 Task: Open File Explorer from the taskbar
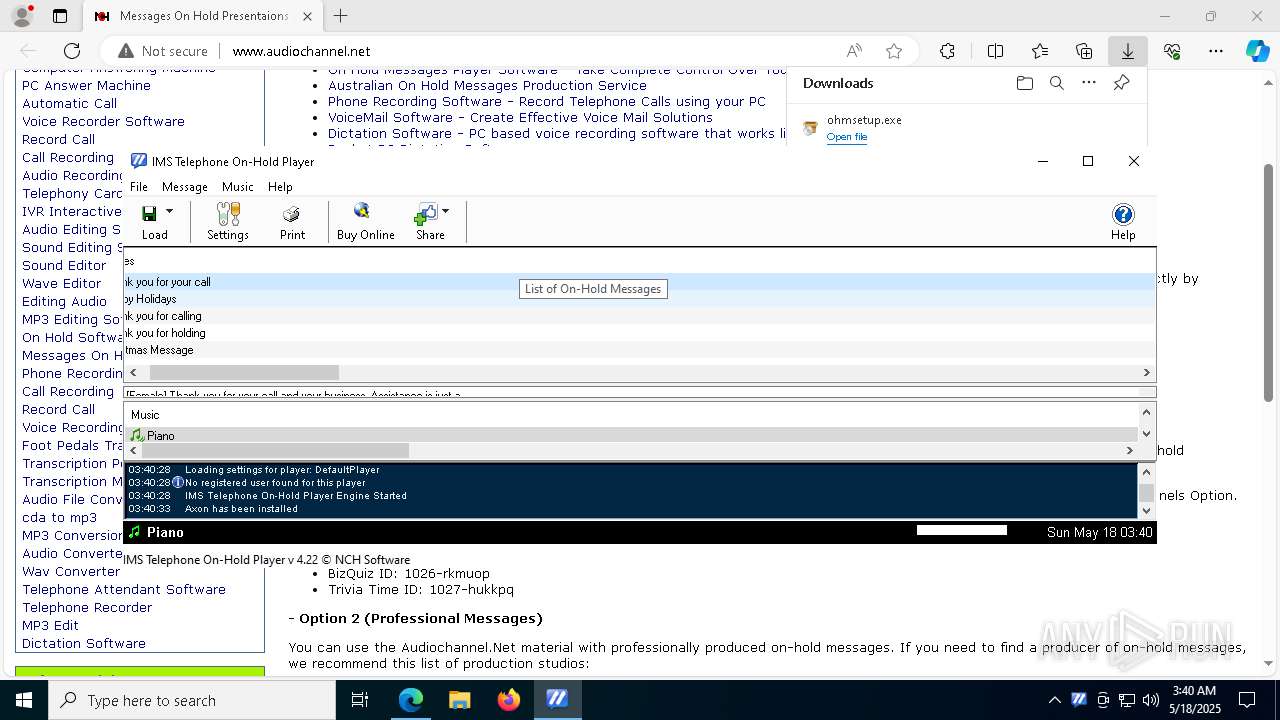pos(459,700)
